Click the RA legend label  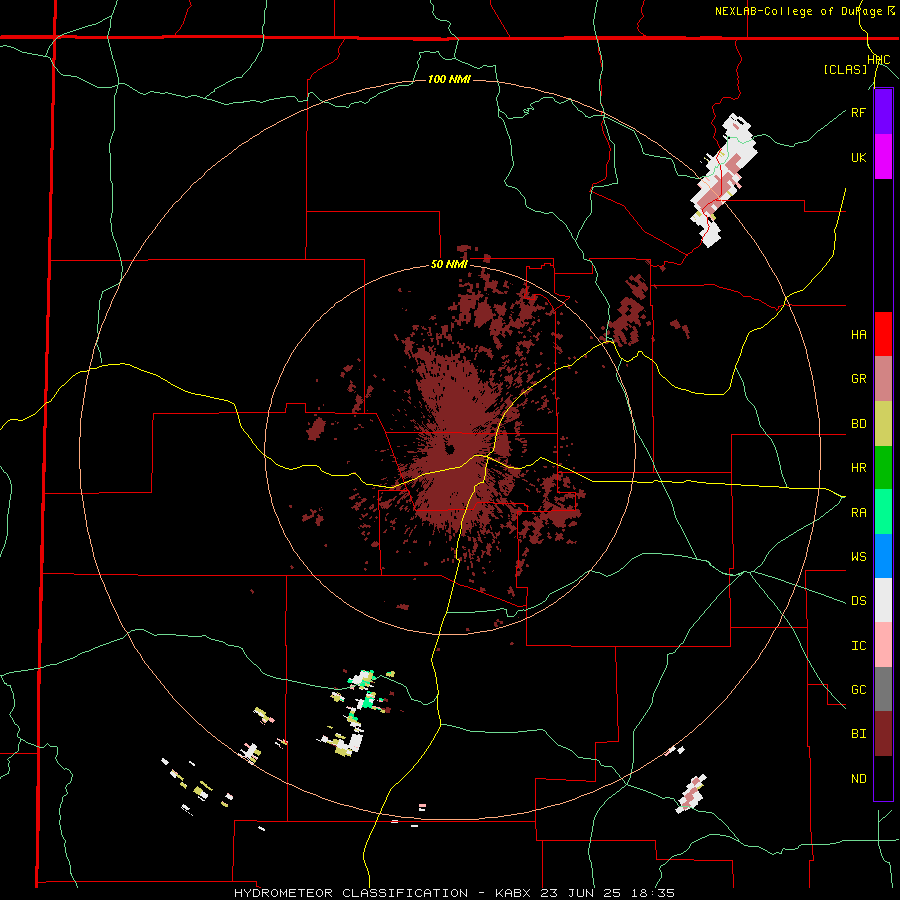(x=858, y=512)
